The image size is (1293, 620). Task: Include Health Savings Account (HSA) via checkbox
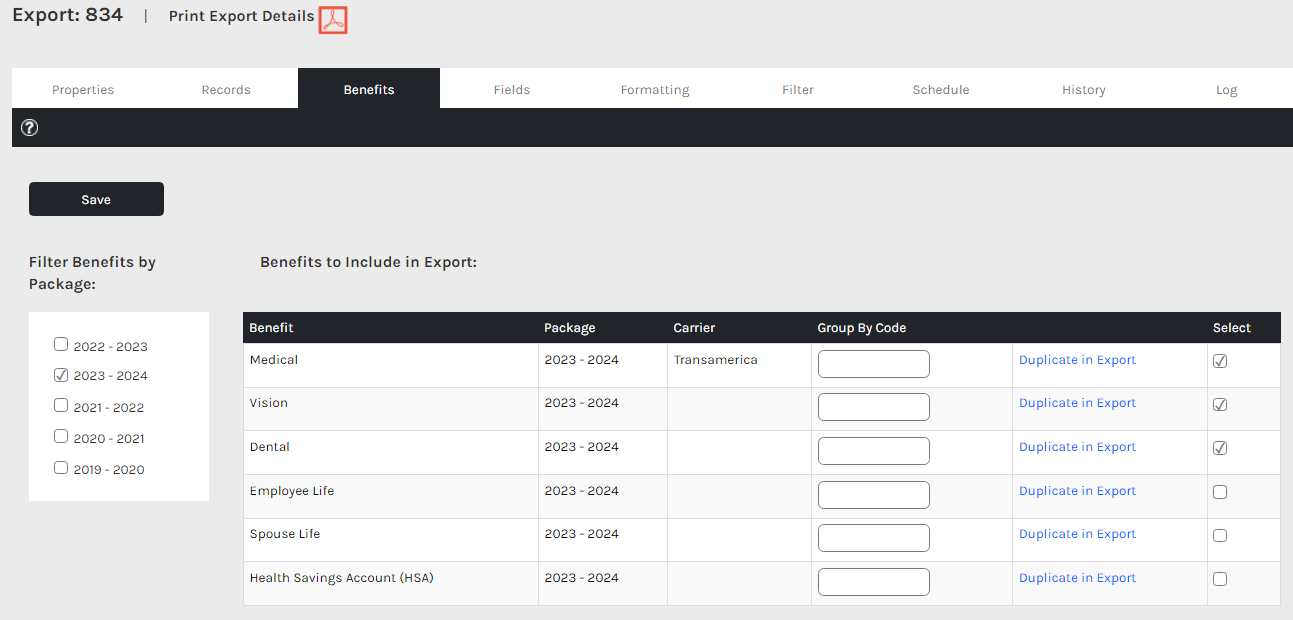(x=1220, y=579)
